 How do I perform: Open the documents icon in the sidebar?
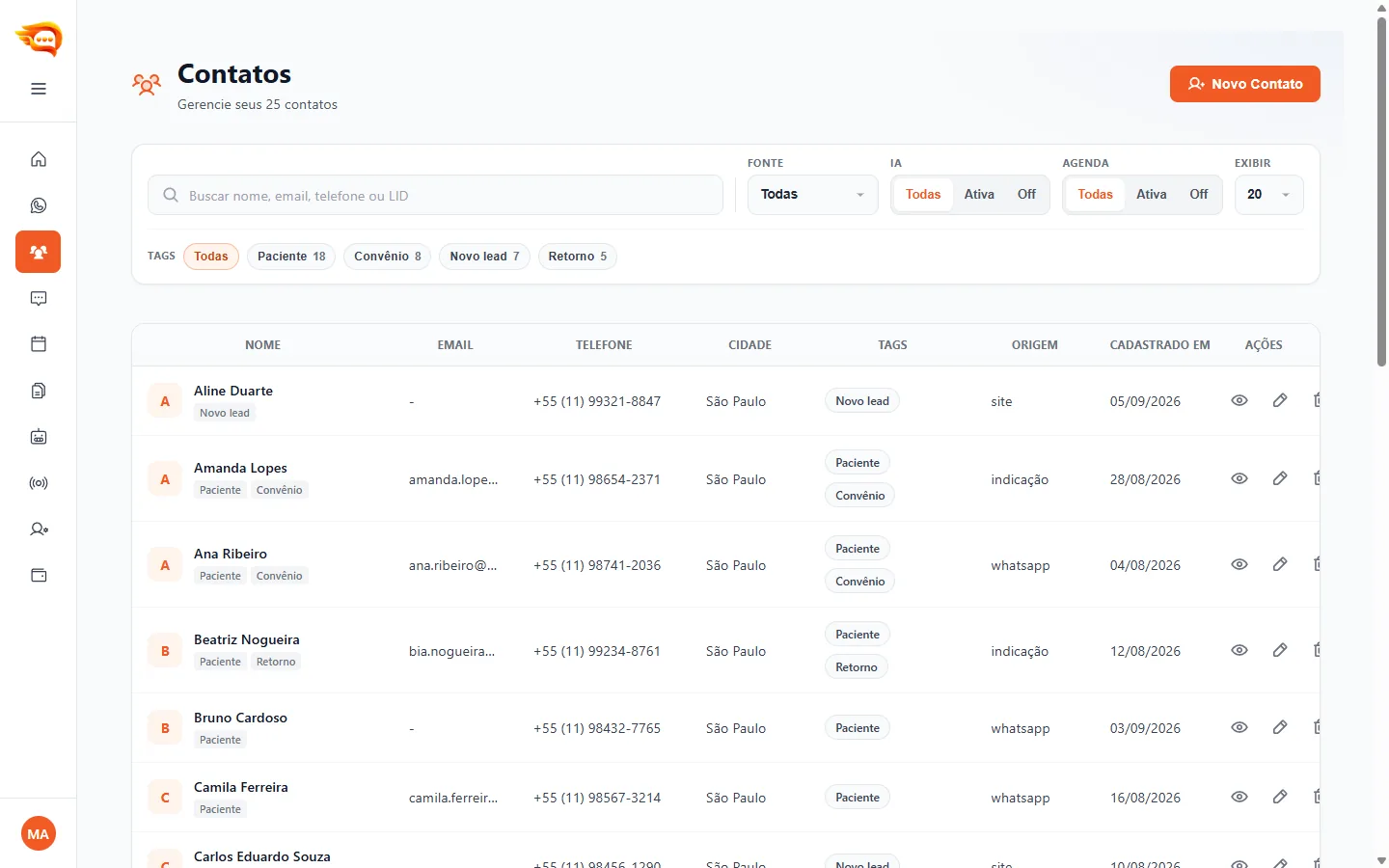click(x=39, y=391)
